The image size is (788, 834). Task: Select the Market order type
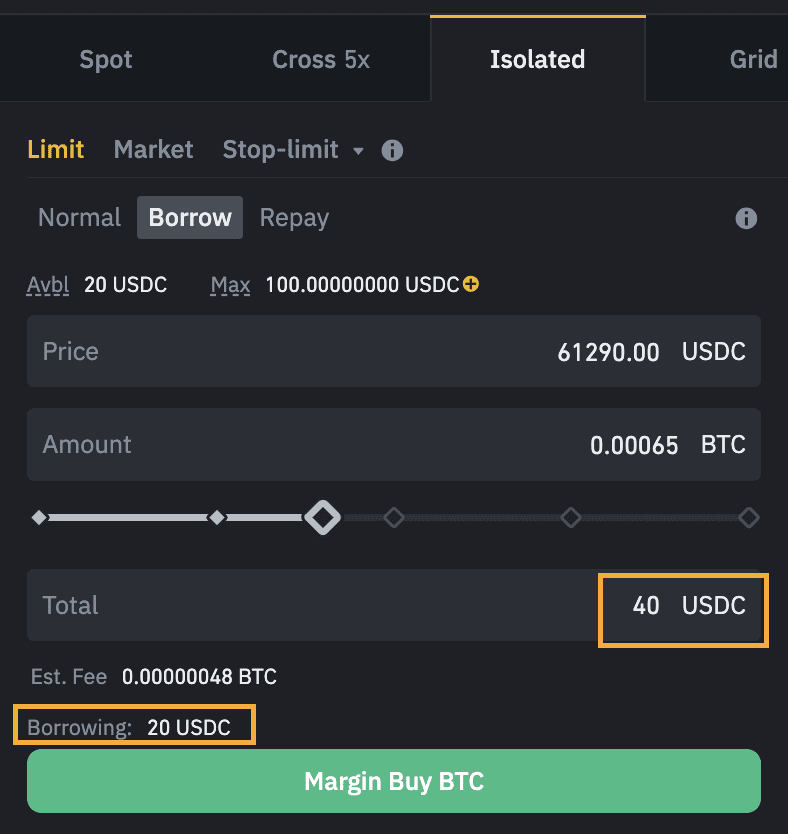coord(153,151)
